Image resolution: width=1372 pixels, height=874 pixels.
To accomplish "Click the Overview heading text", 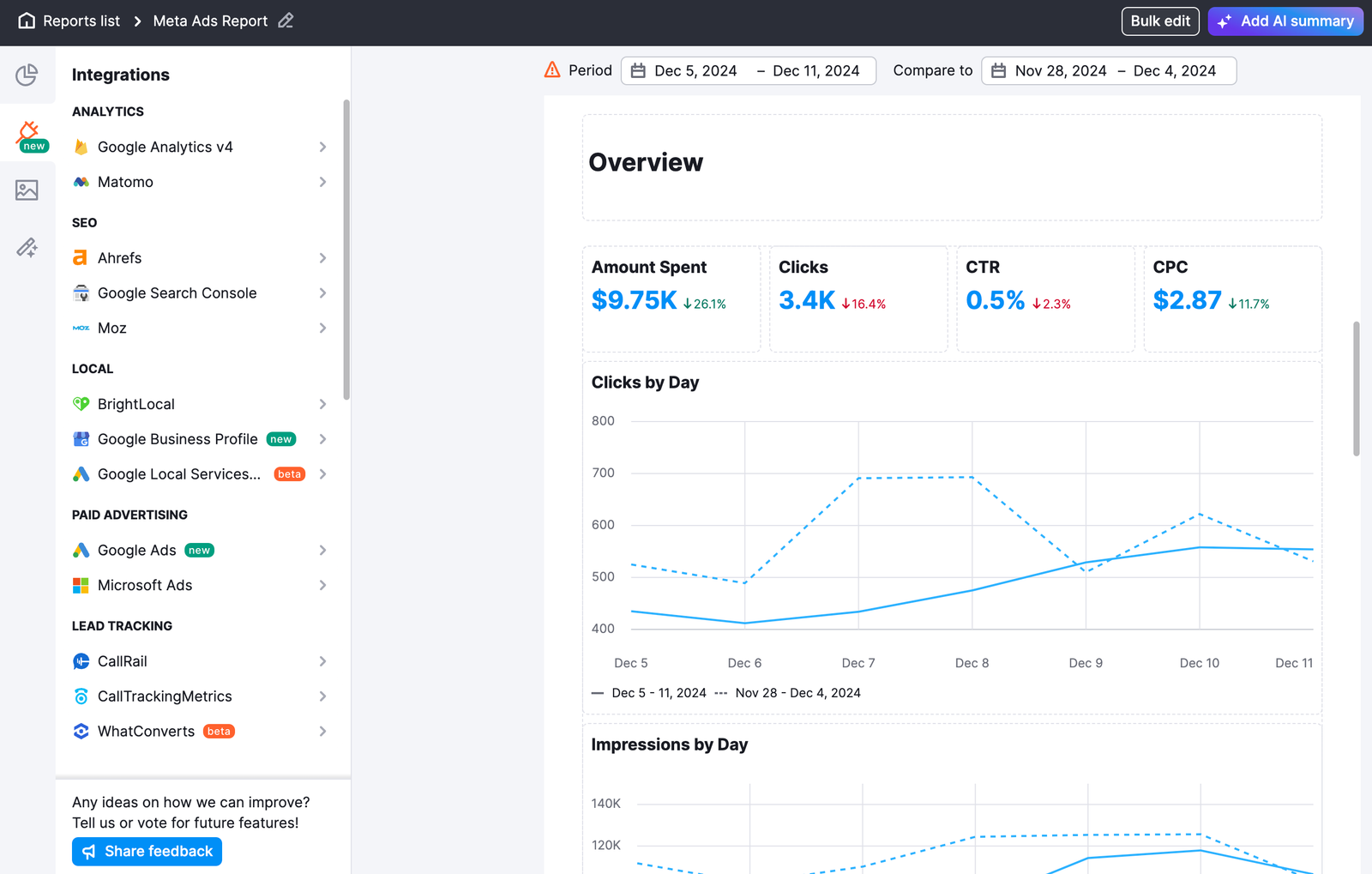I will 646,162.
